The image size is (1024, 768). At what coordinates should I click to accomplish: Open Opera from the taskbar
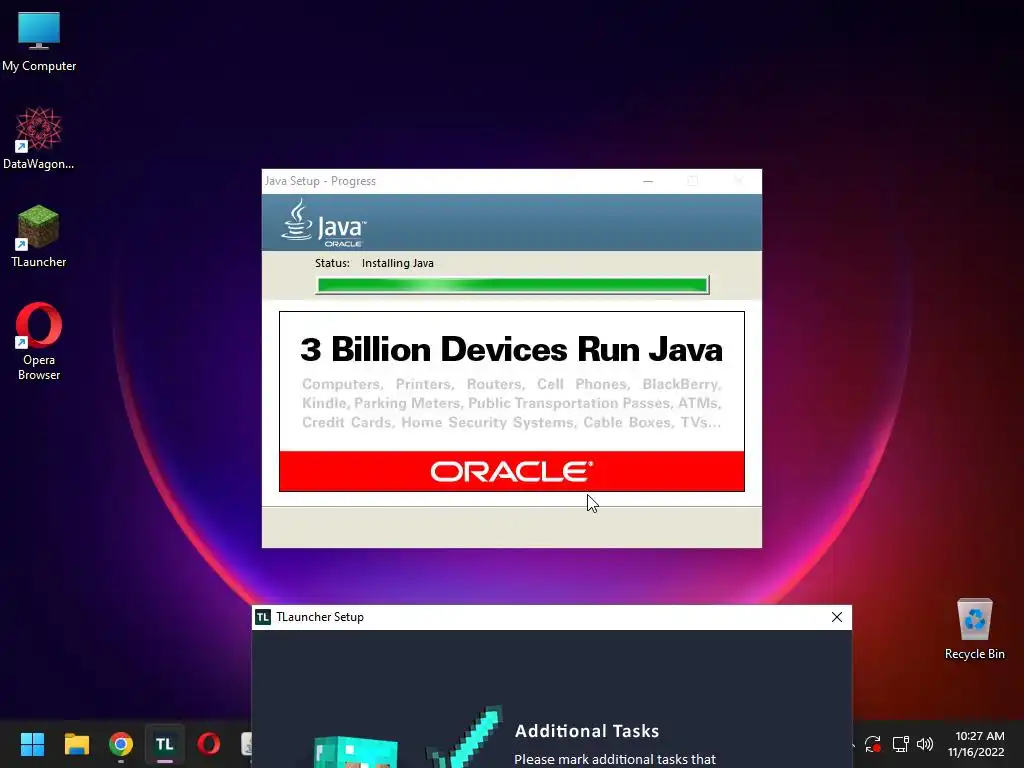click(x=208, y=744)
